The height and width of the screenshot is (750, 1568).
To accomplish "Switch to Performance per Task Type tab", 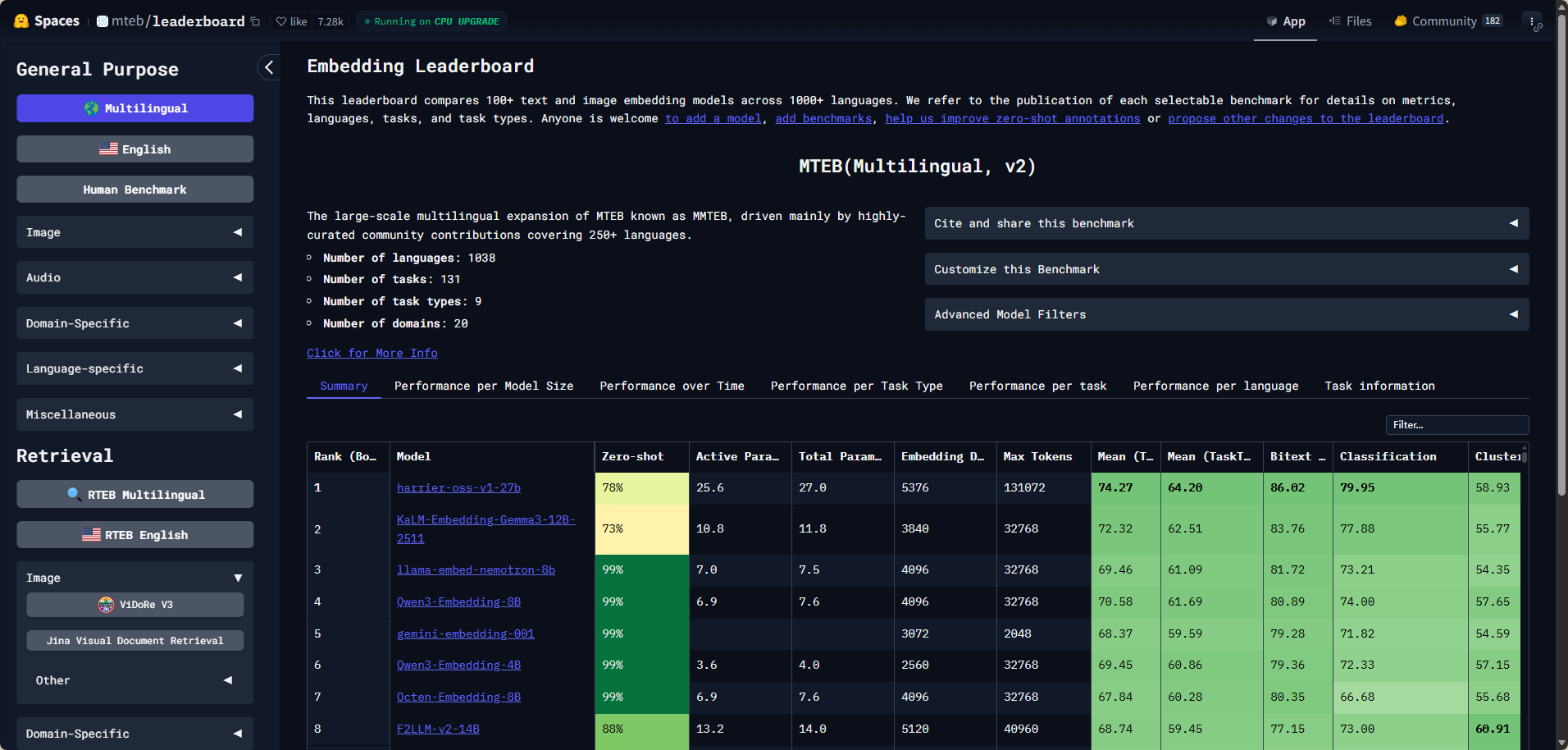I will pos(857,386).
